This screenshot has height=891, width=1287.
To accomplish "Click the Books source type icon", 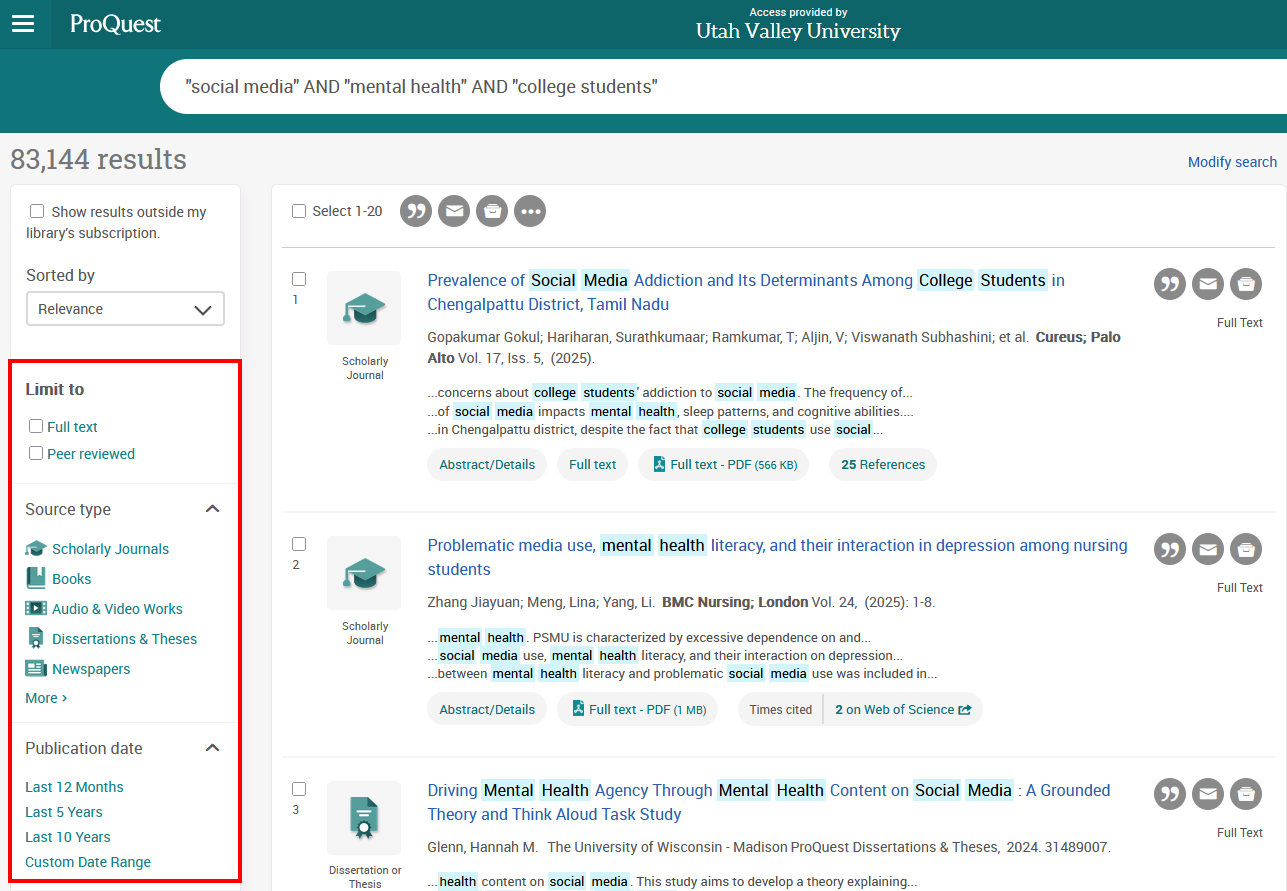I will click(x=36, y=578).
